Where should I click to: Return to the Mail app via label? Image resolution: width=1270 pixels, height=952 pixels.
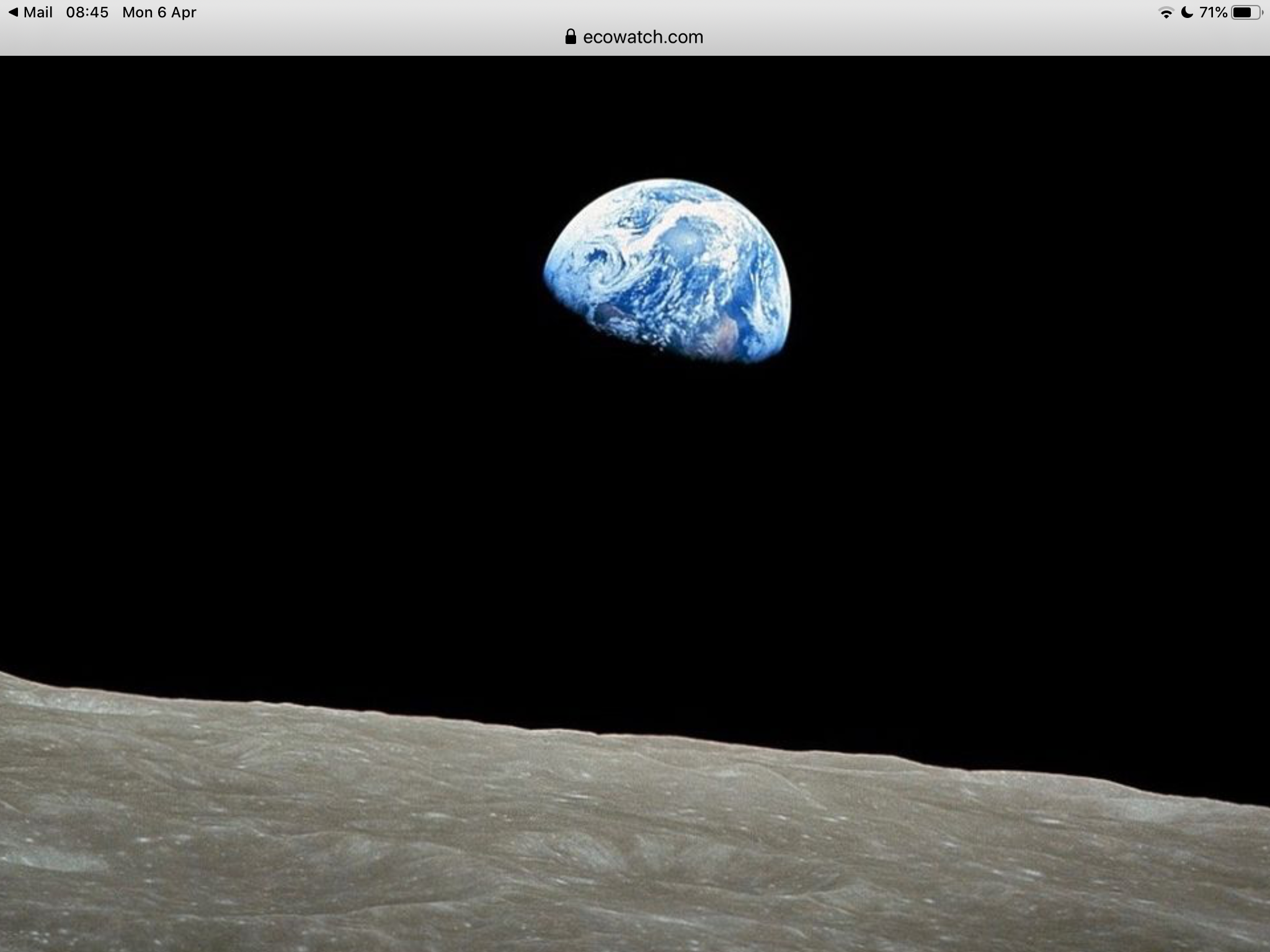click(38, 12)
